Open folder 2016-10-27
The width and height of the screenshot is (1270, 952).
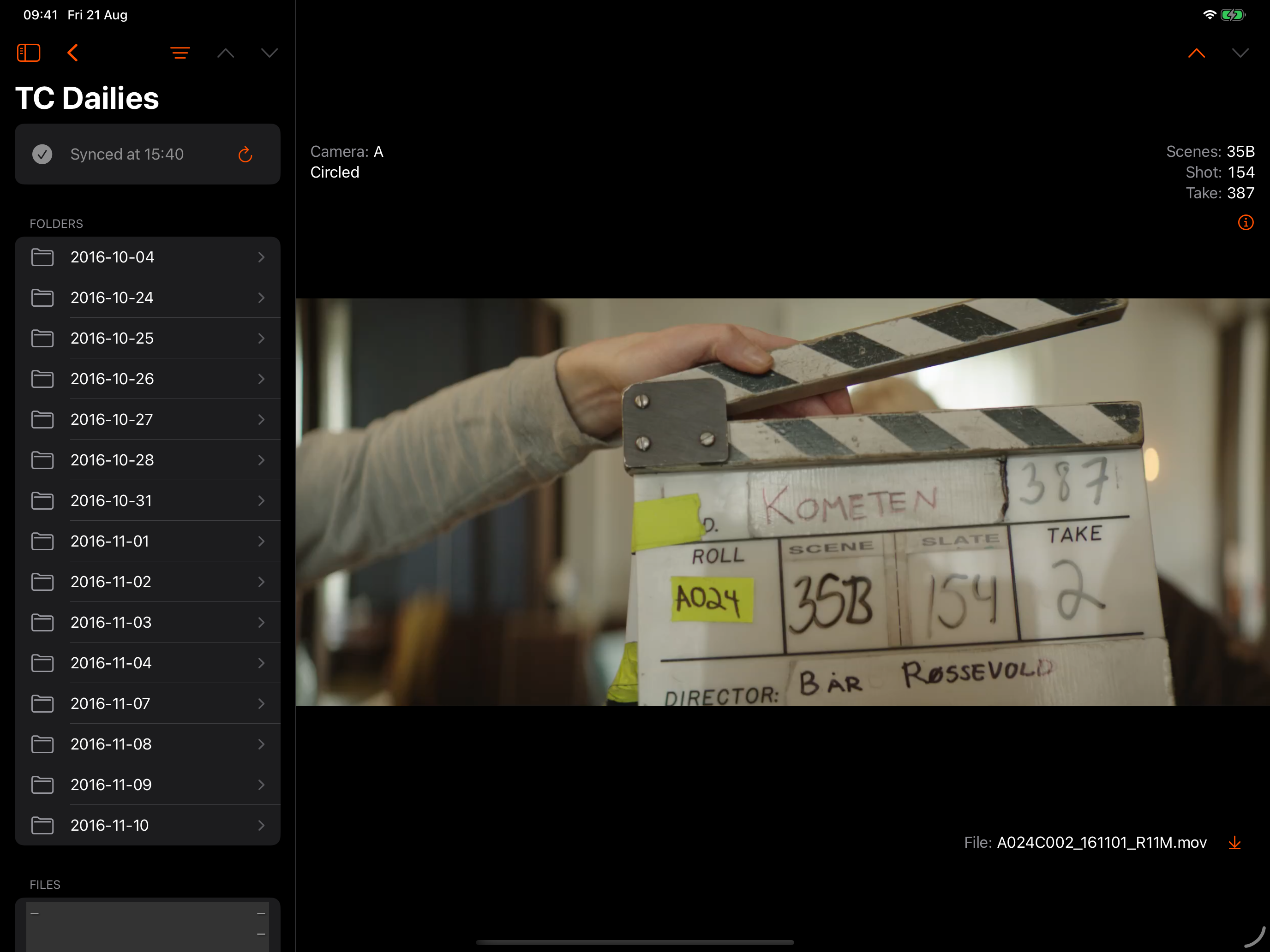(148, 419)
